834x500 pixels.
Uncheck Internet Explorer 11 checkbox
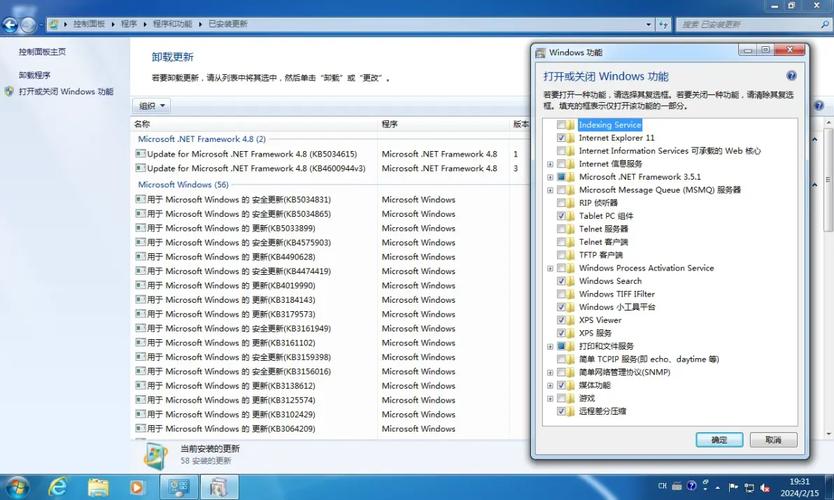(x=561, y=138)
